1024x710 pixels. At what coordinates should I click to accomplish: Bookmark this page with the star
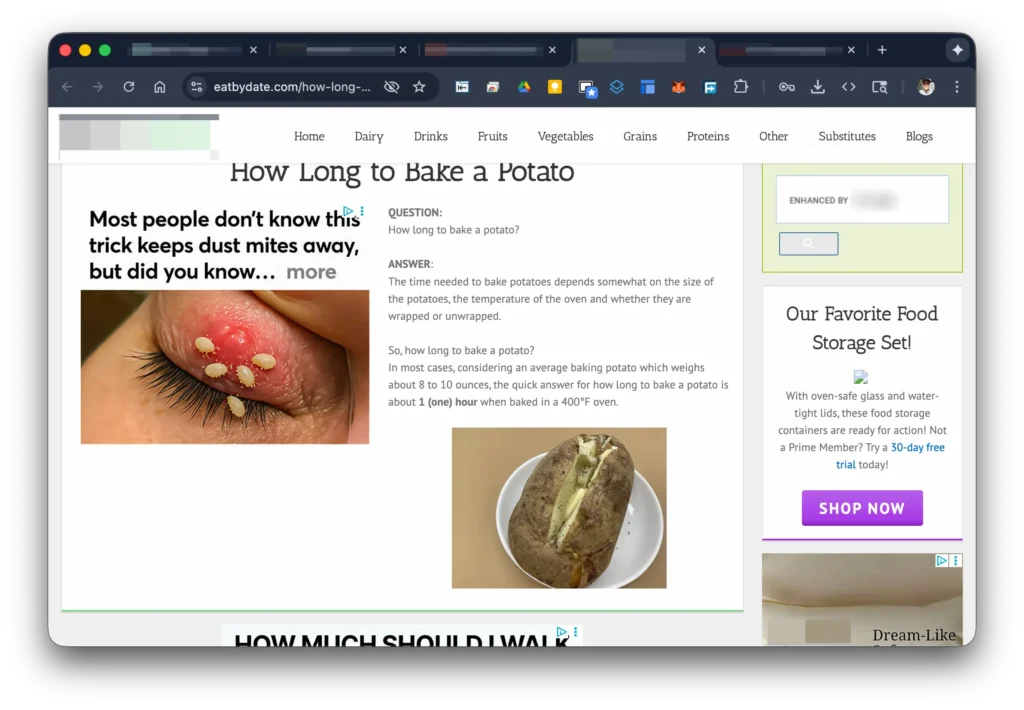pos(419,87)
